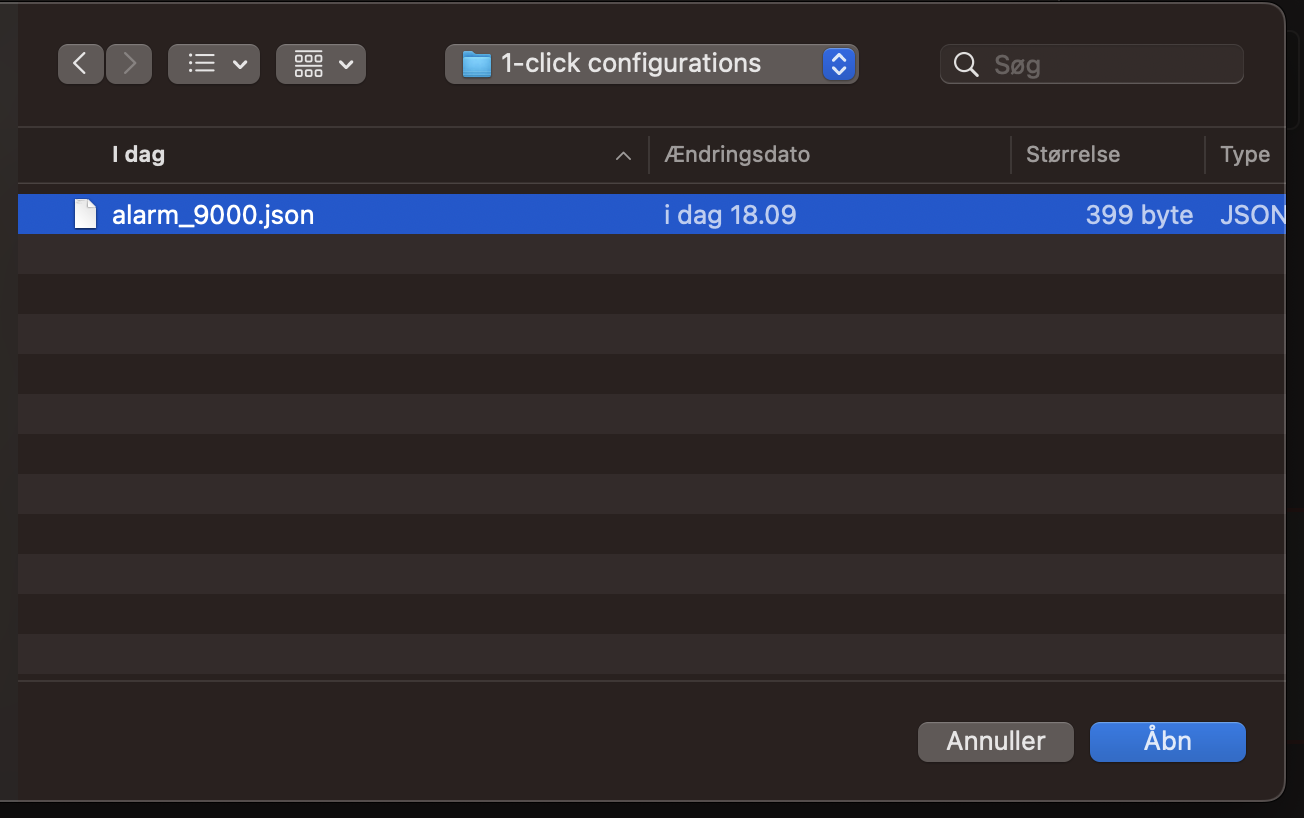The height and width of the screenshot is (818, 1304).
Task: Click the Åbn button
Action: pos(1168,741)
